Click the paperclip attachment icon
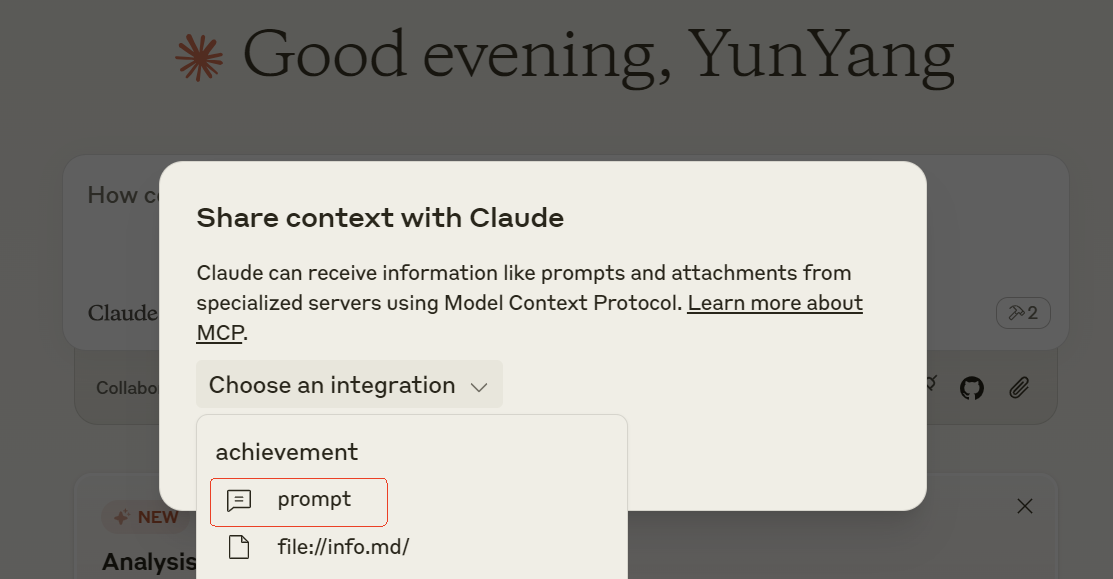This screenshot has width=1113, height=579. pos(1019,388)
